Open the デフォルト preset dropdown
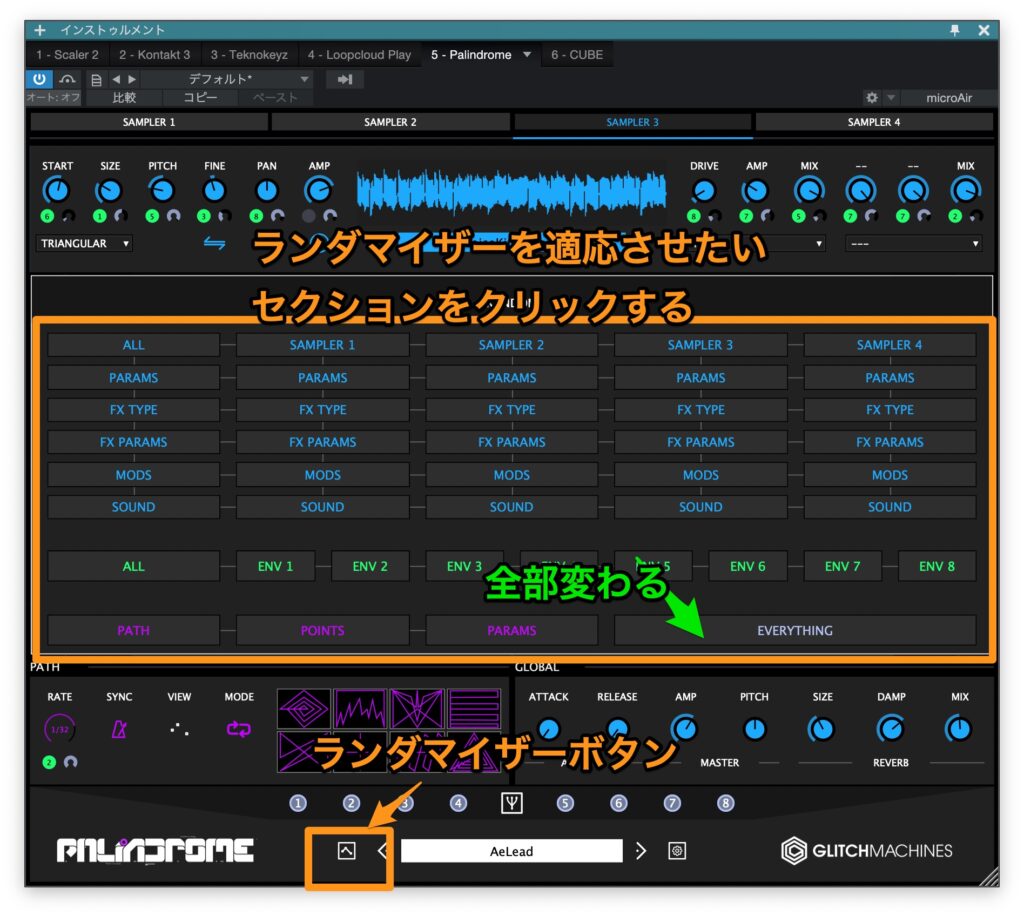 point(250,79)
